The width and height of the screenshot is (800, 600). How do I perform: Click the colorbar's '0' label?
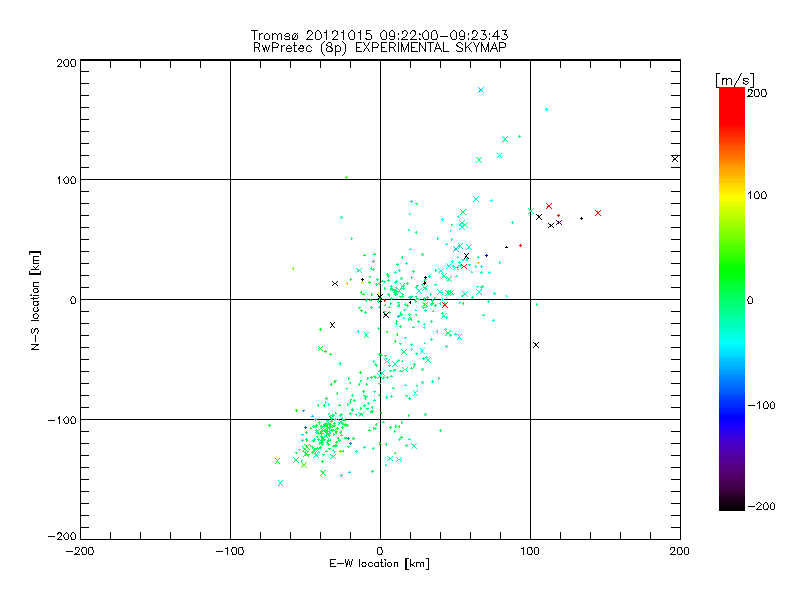point(750,301)
